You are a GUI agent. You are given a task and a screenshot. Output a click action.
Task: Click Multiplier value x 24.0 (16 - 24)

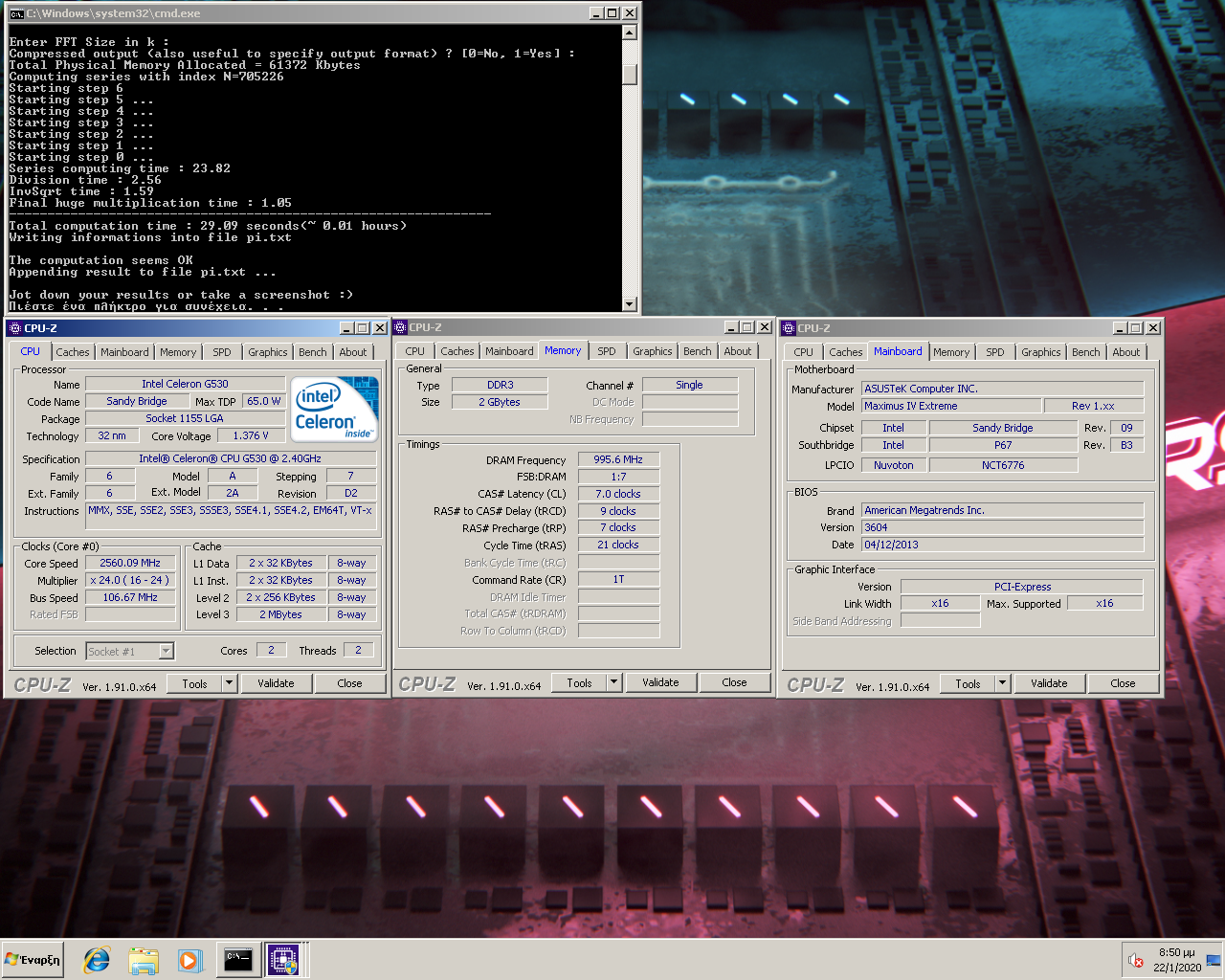131,580
